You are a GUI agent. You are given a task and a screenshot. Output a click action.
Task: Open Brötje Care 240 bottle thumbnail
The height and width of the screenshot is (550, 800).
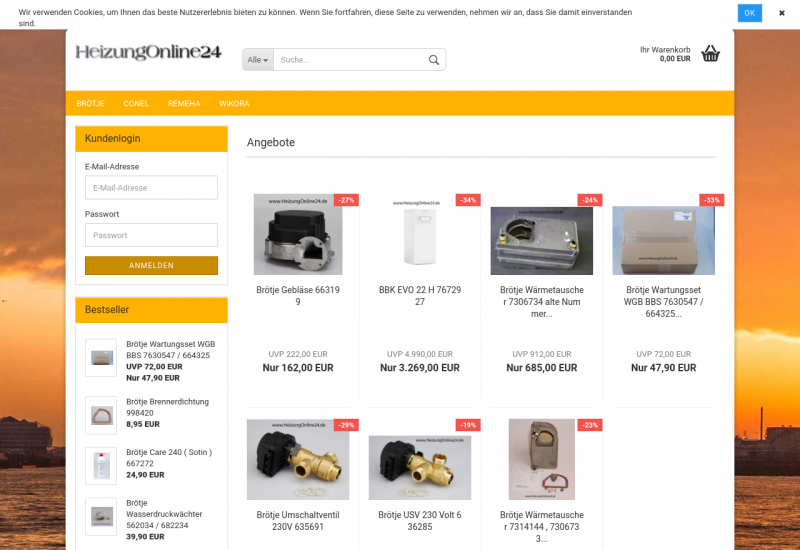pos(101,466)
